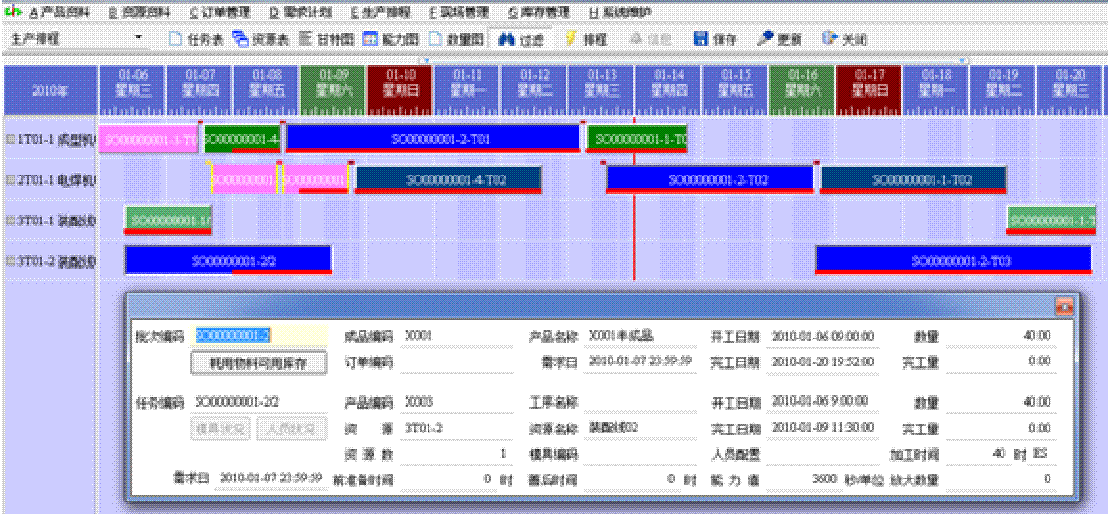Screen dimensions: 1108x515
Task: Click the 关闭 close toolbar icon
Action: [843, 40]
